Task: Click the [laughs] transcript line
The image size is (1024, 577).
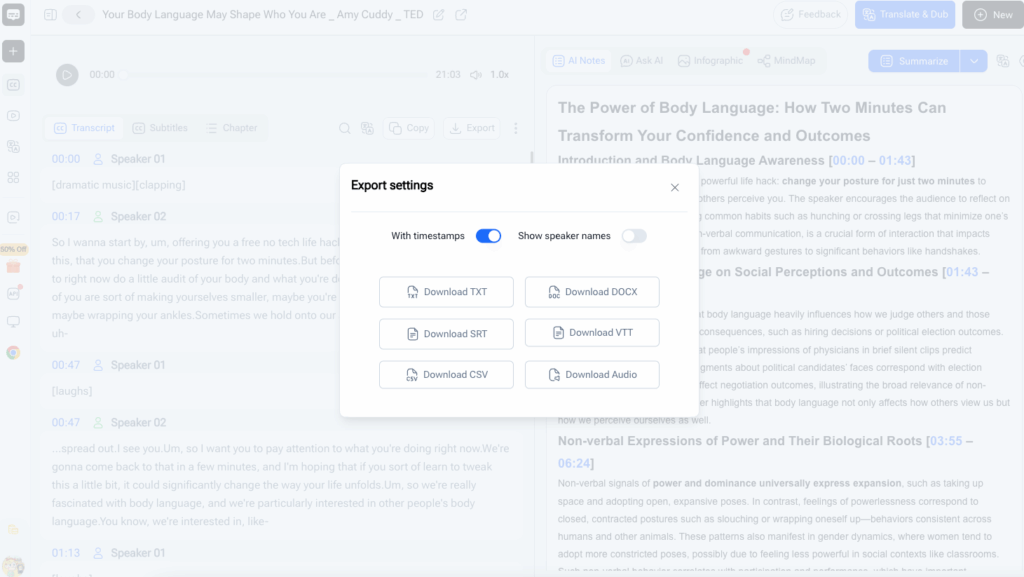Action: [72, 391]
